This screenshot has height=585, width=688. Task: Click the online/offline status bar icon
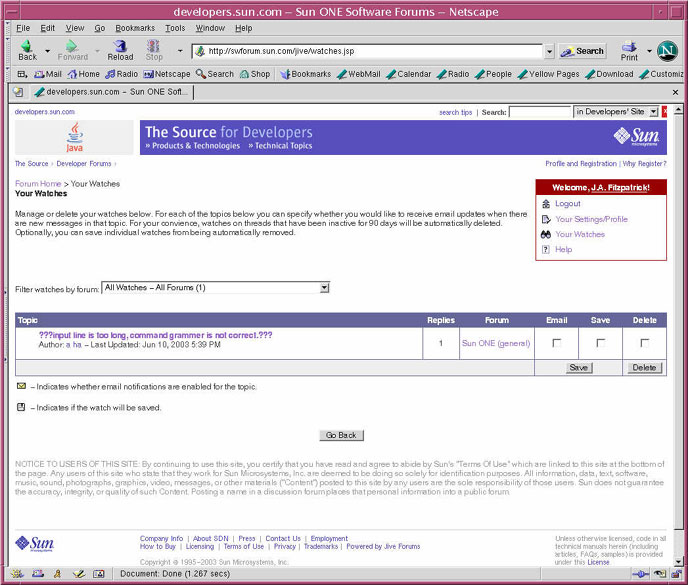[x=641, y=574]
